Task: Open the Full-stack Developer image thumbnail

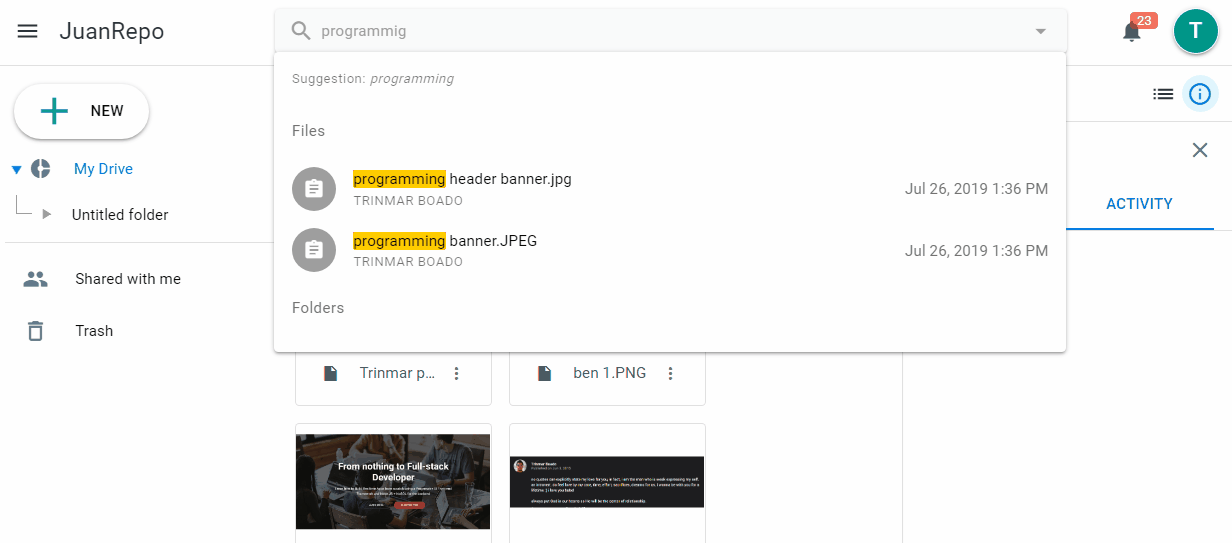Action: tap(393, 482)
